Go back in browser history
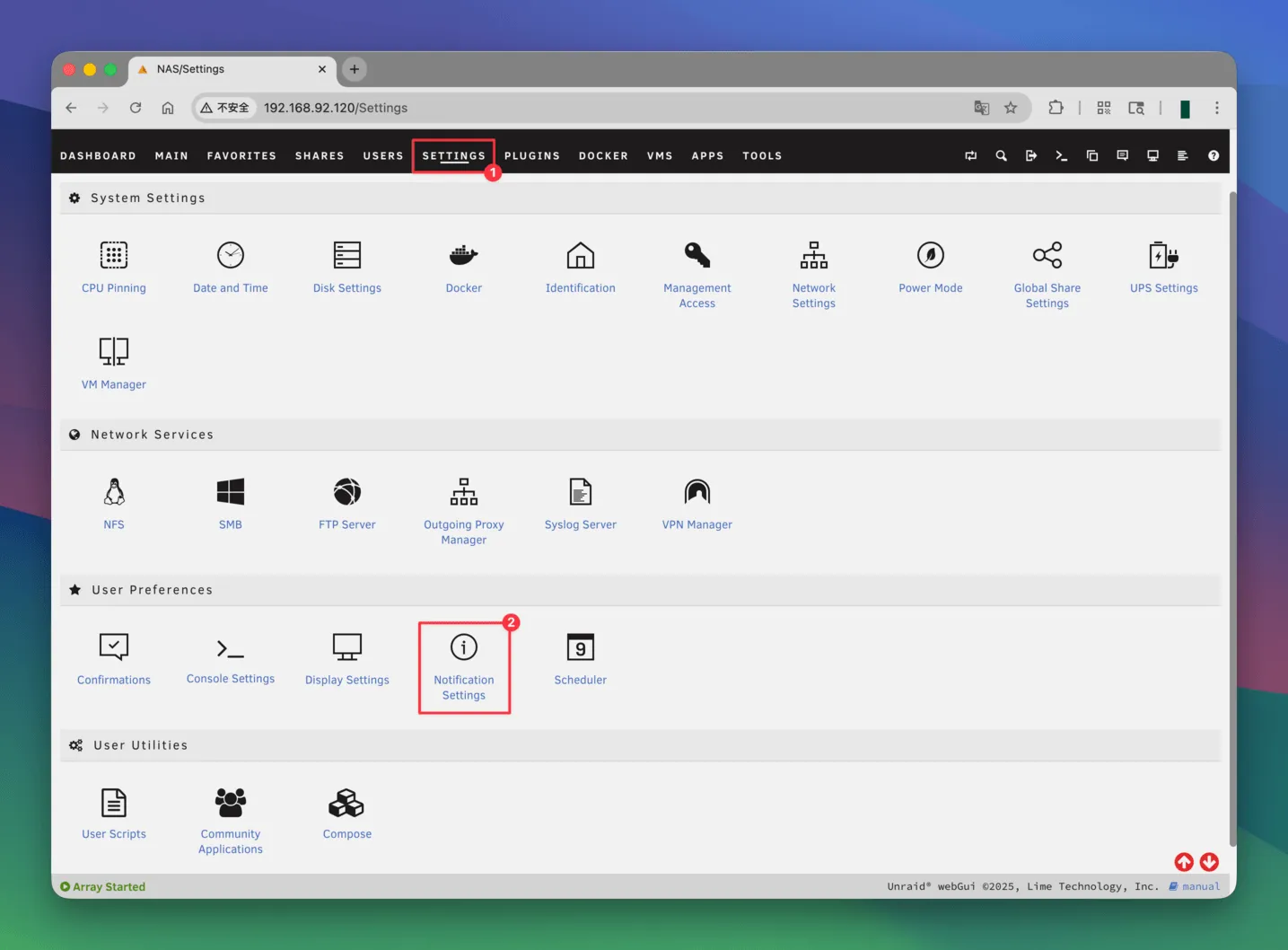Viewport: 1288px width, 950px height. [71, 108]
